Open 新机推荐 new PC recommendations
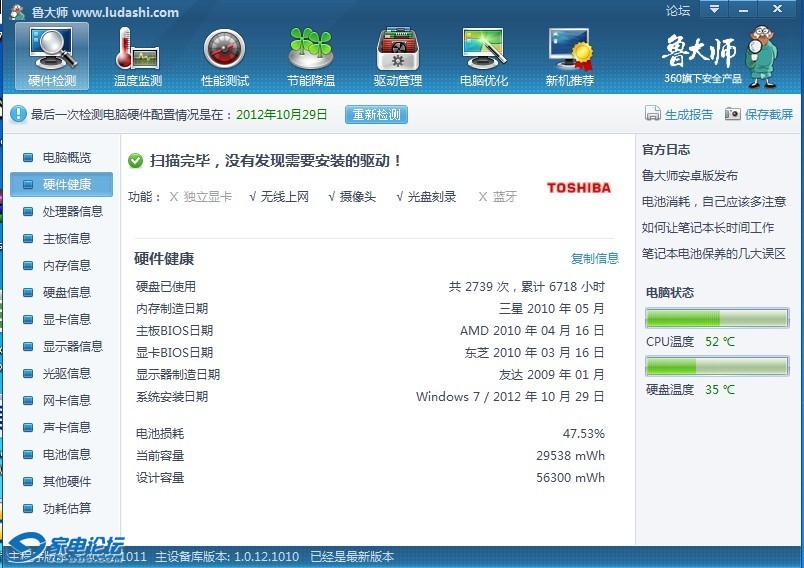 pyautogui.click(x=569, y=56)
